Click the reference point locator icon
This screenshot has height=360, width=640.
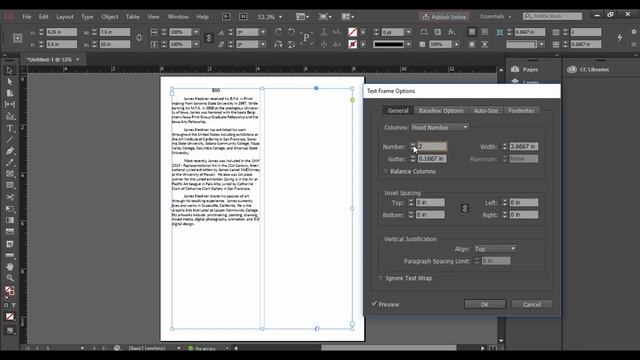pyautogui.click(x=17, y=38)
